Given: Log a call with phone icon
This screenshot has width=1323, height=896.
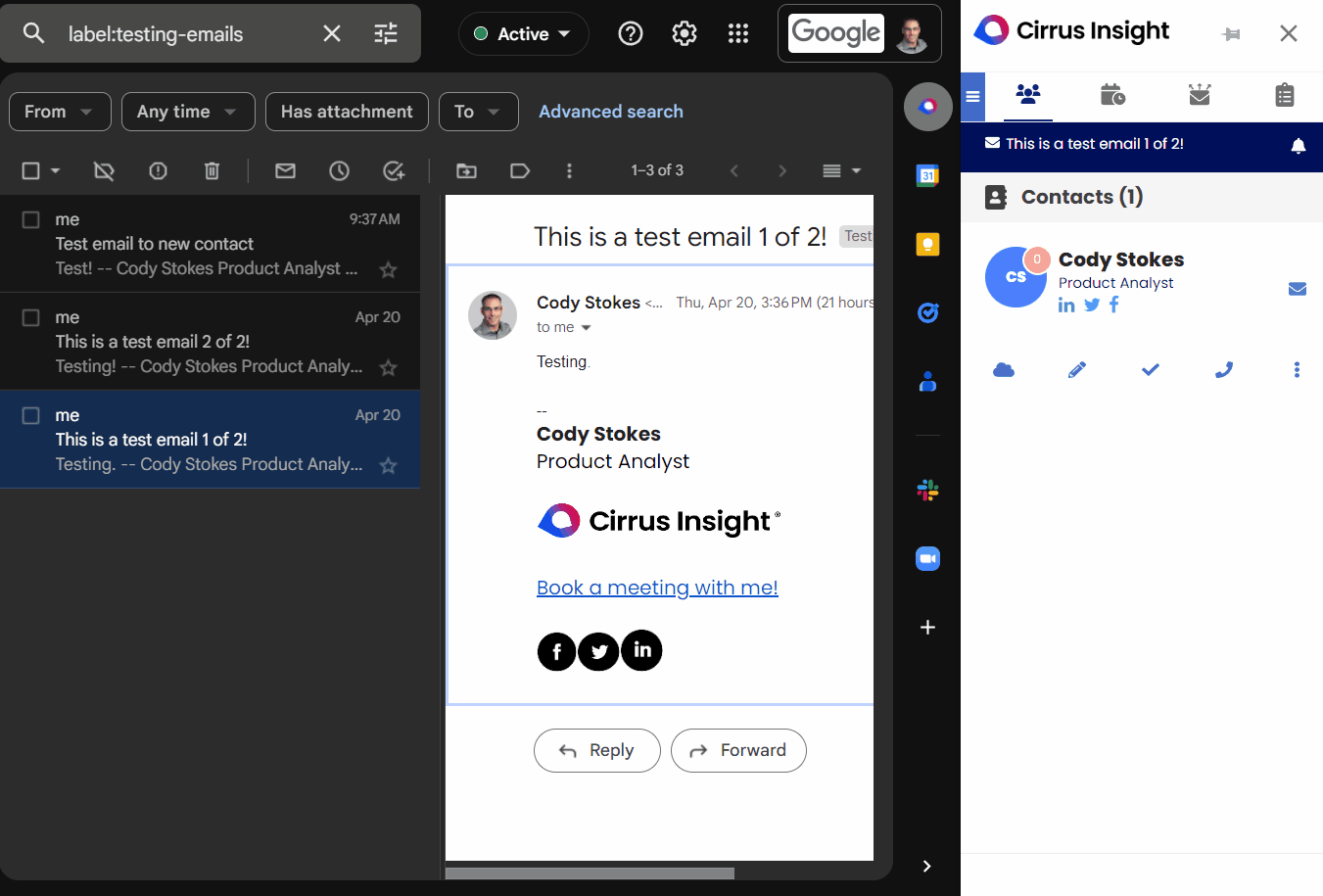Looking at the screenshot, I should (x=1224, y=370).
